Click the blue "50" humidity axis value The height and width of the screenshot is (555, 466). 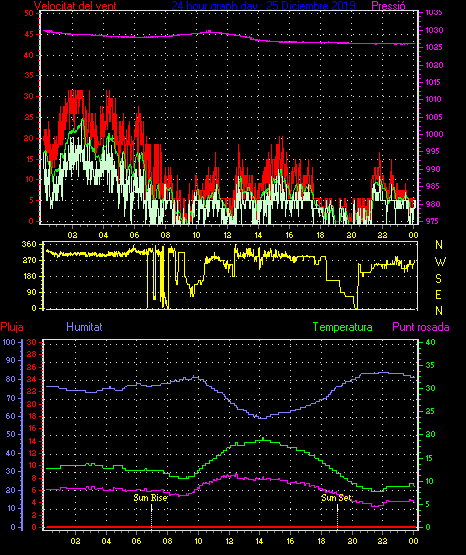coord(11,435)
